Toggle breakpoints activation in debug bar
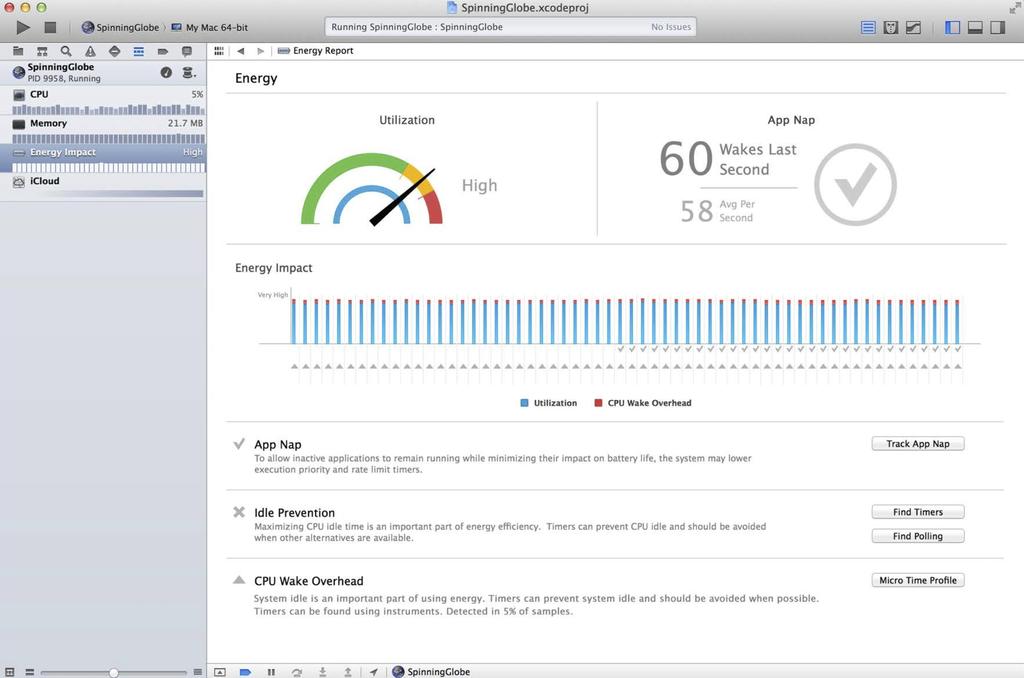This screenshot has height=678, width=1024. tap(246, 672)
